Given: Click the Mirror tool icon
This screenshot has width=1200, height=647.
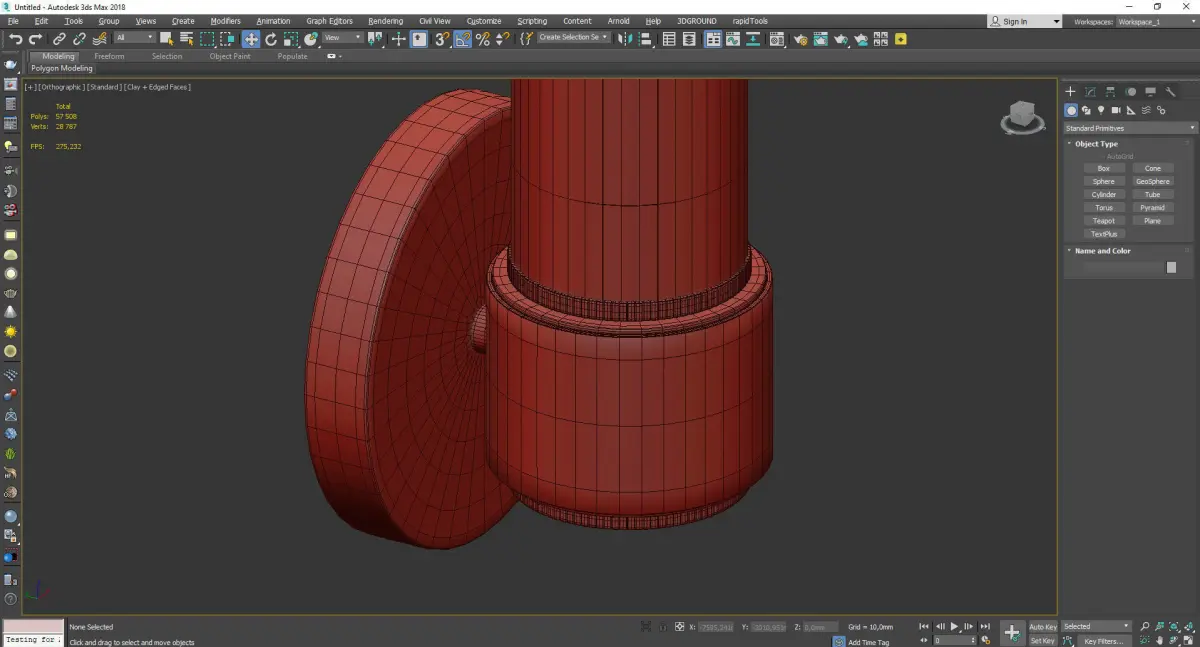Looking at the screenshot, I should [x=625, y=39].
